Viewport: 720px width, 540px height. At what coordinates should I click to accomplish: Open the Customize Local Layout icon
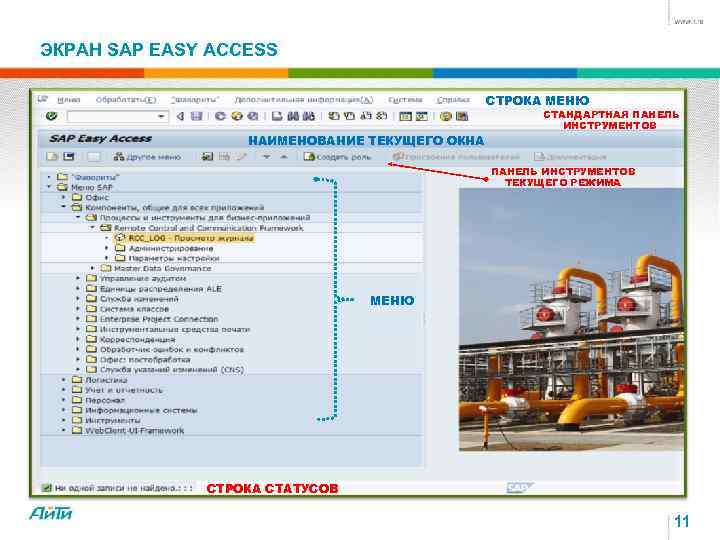pyautogui.click(x=461, y=116)
